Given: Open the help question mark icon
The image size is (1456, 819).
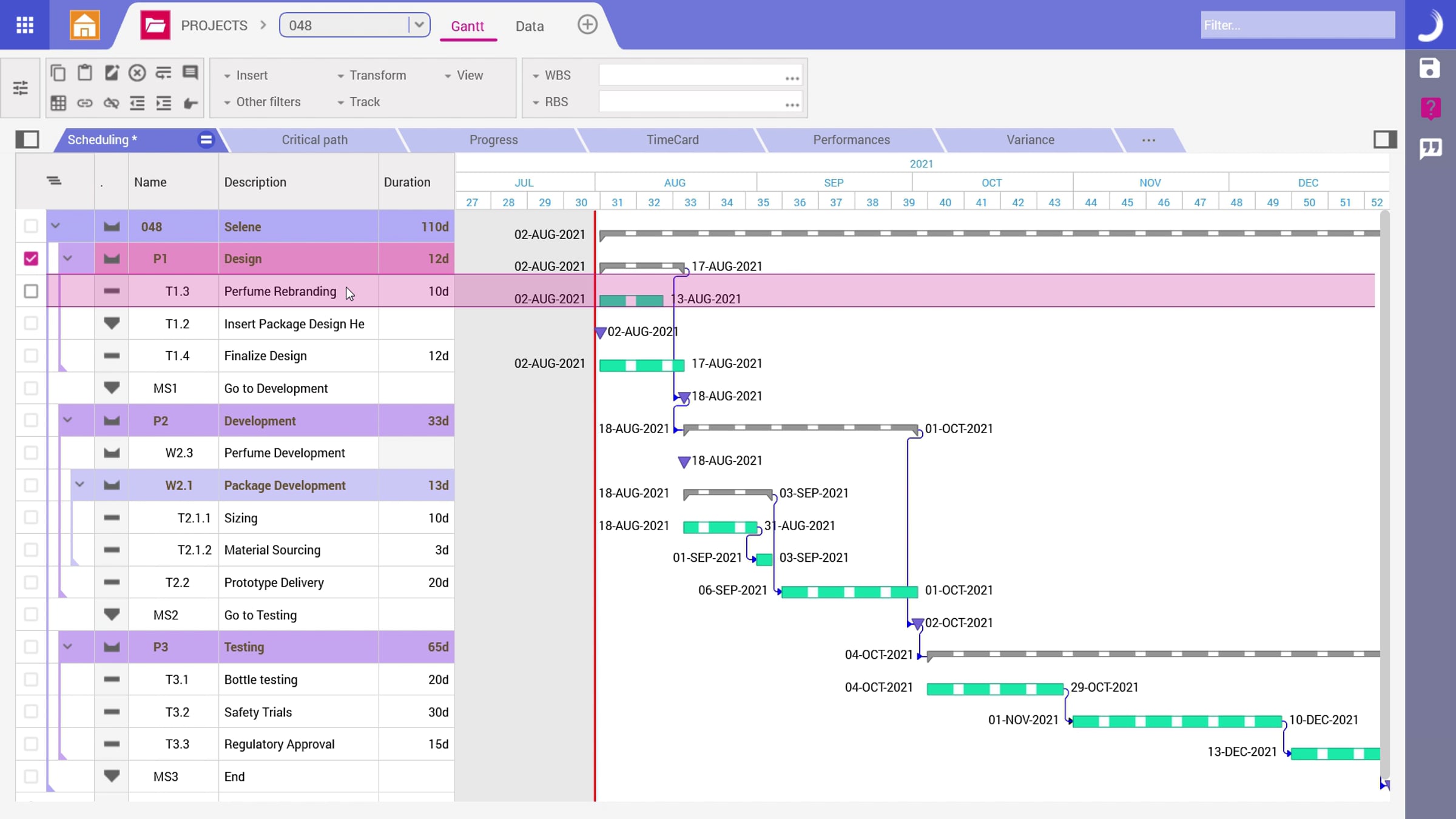Looking at the screenshot, I should 1430,109.
